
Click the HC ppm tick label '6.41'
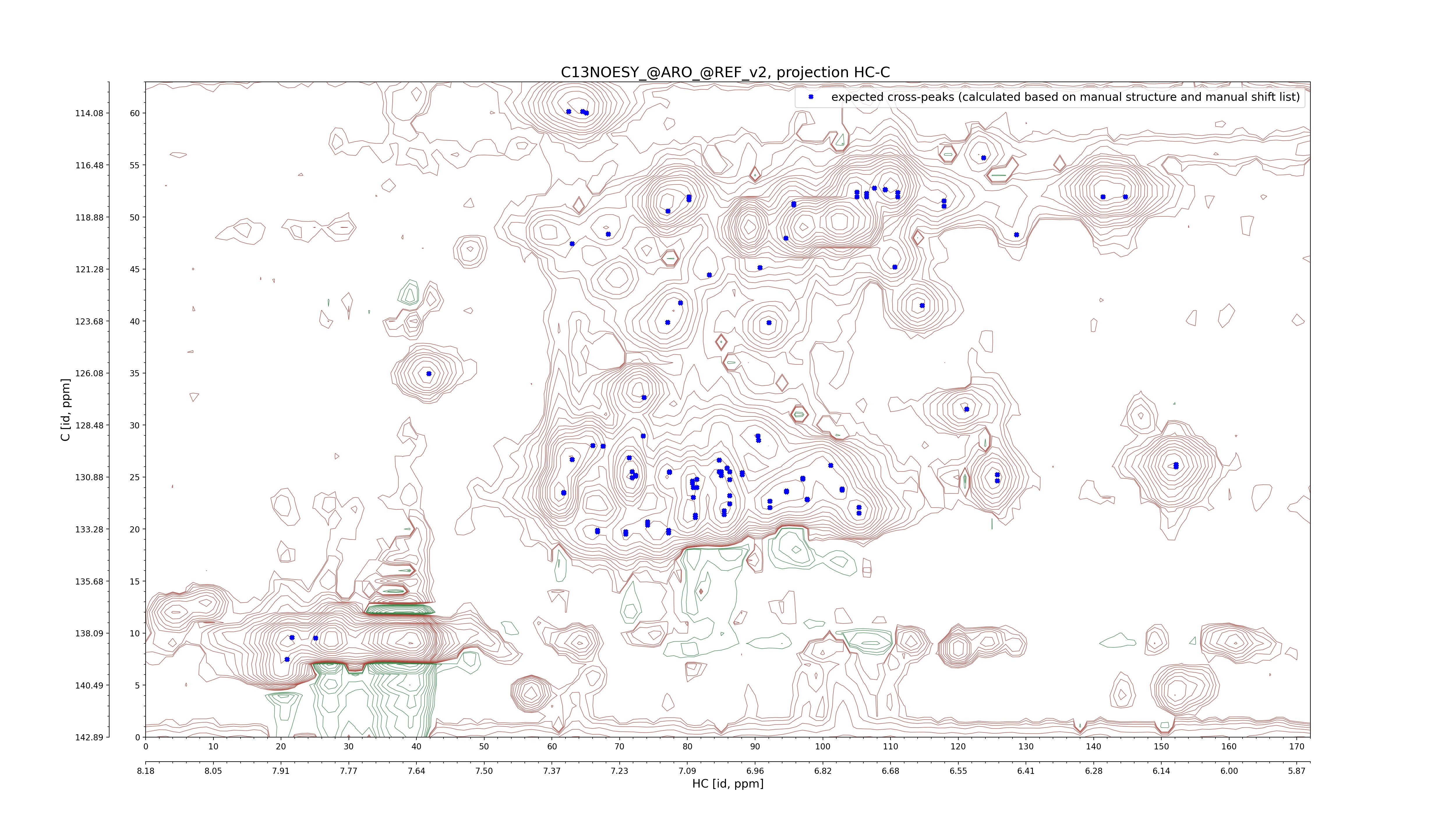(x=1026, y=771)
